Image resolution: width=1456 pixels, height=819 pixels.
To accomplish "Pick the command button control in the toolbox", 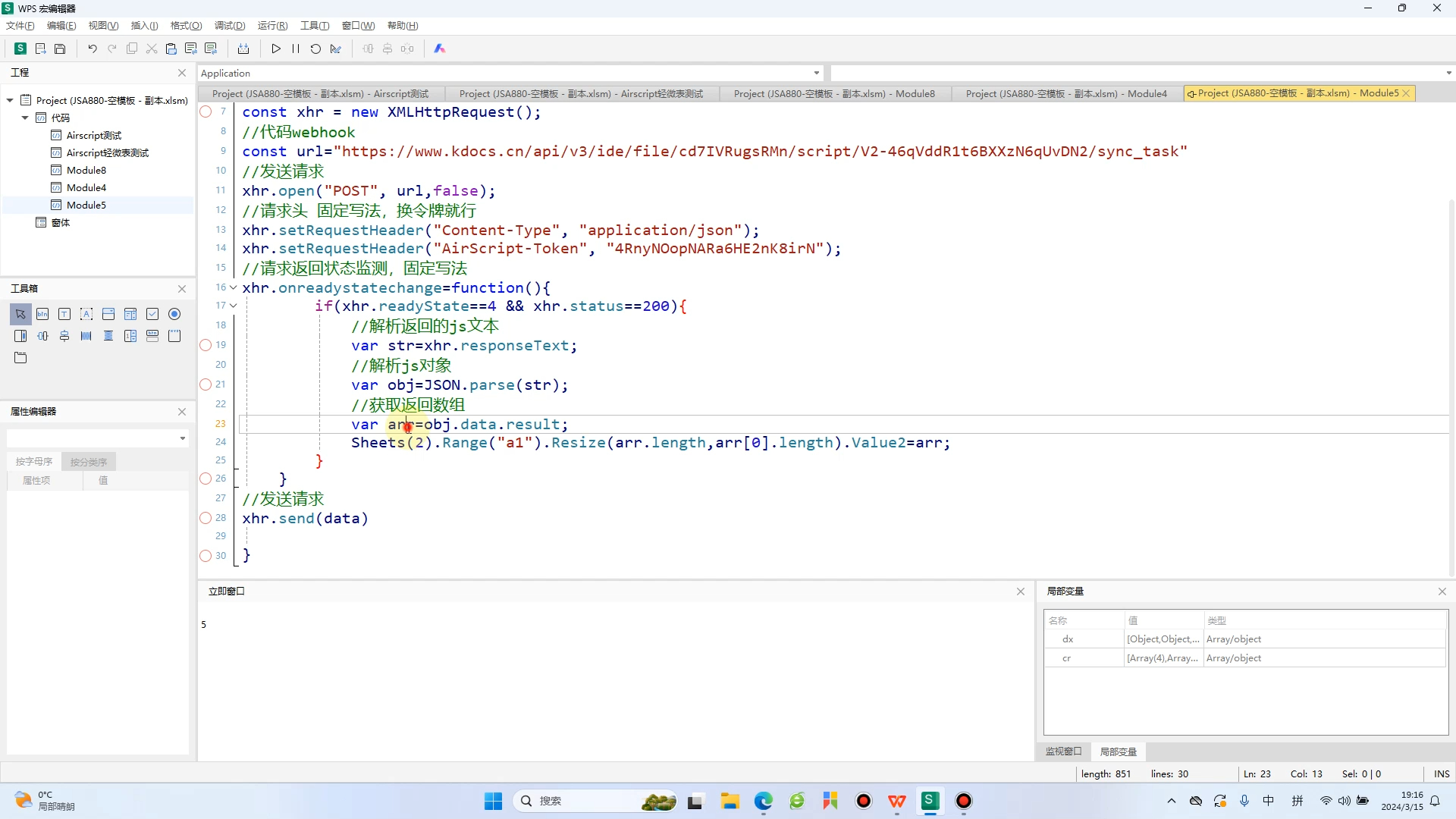I will click(x=42, y=314).
